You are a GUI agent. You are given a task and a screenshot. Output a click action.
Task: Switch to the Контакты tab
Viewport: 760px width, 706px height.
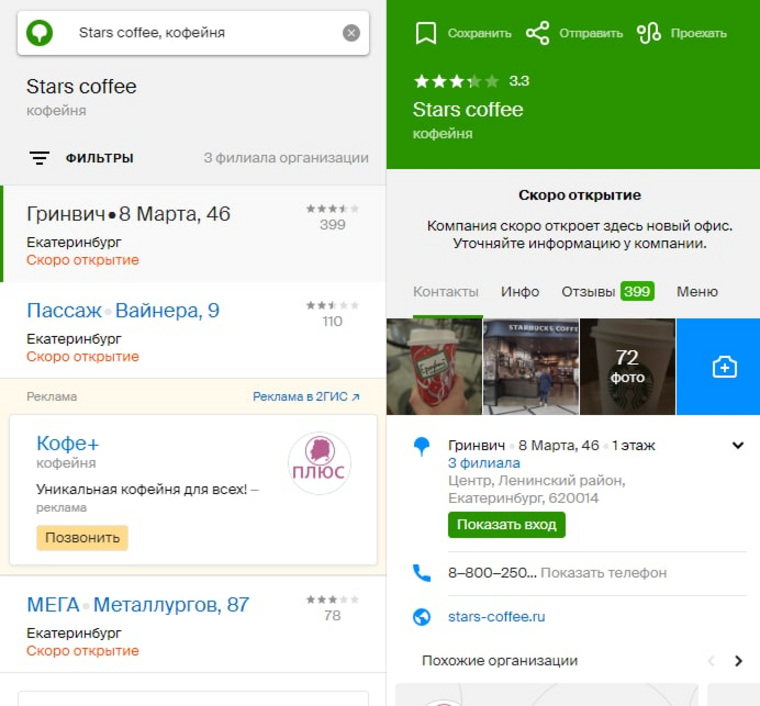[x=445, y=292]
